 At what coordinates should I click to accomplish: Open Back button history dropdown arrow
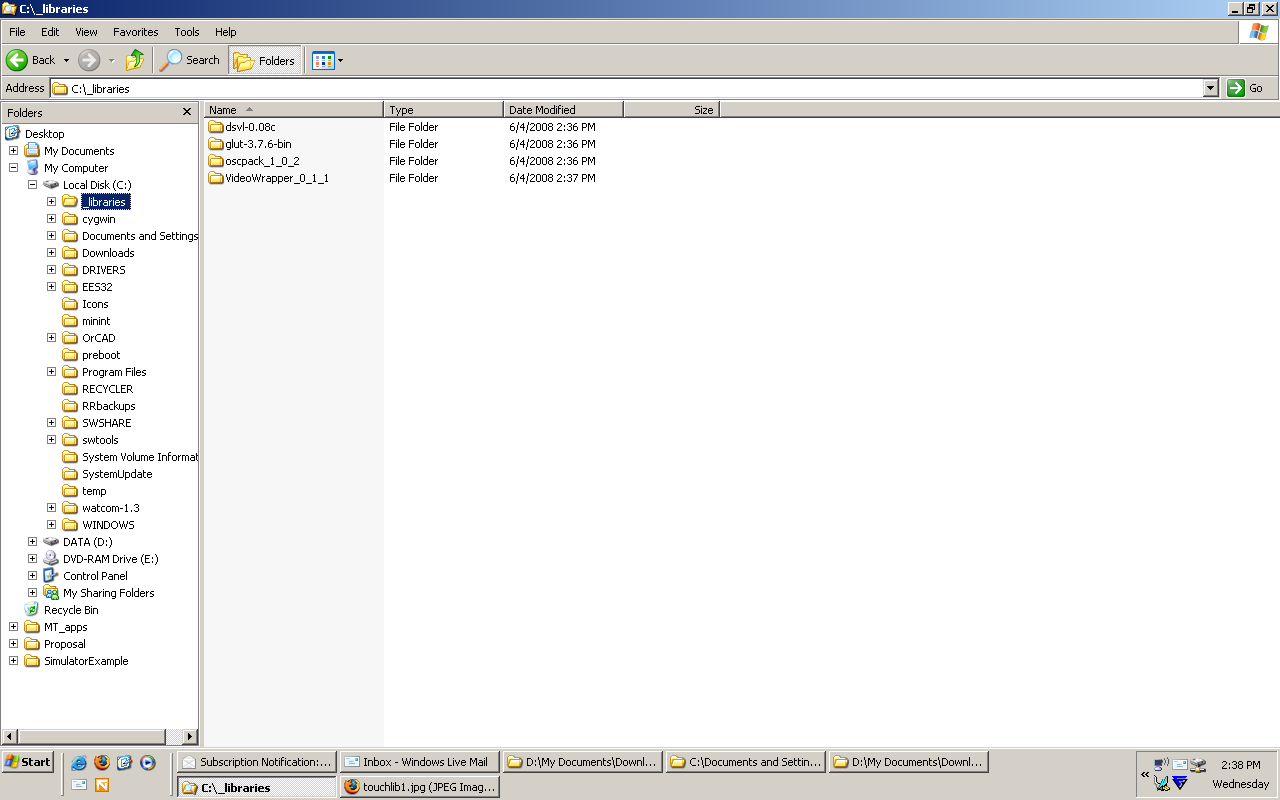[66, 60]
